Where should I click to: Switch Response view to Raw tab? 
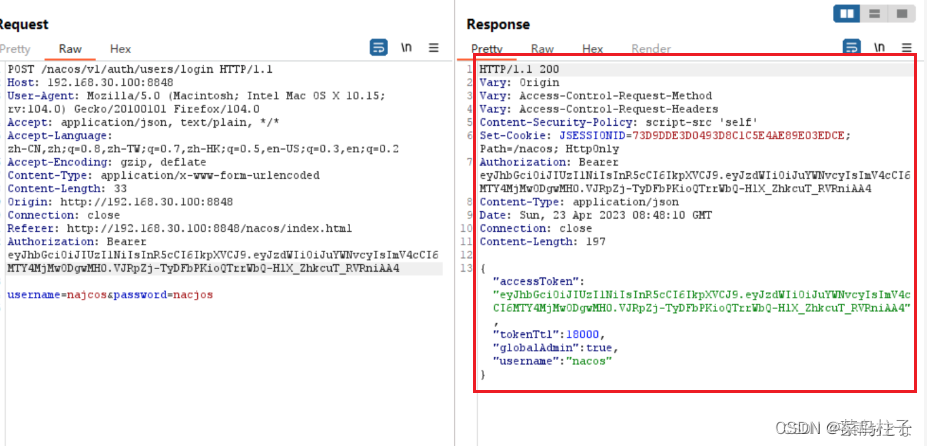coord(542,49)
